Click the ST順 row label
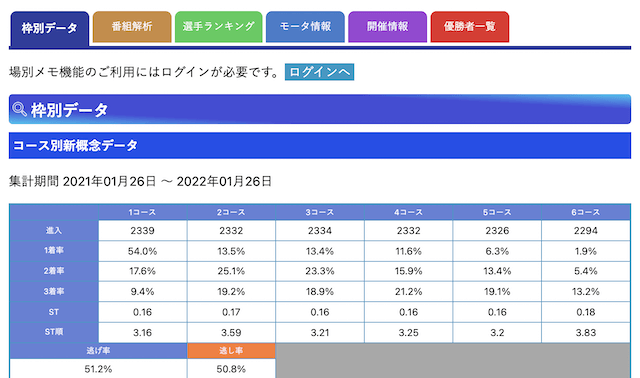Screen dimensions: 640x378 tap(54, 332)
